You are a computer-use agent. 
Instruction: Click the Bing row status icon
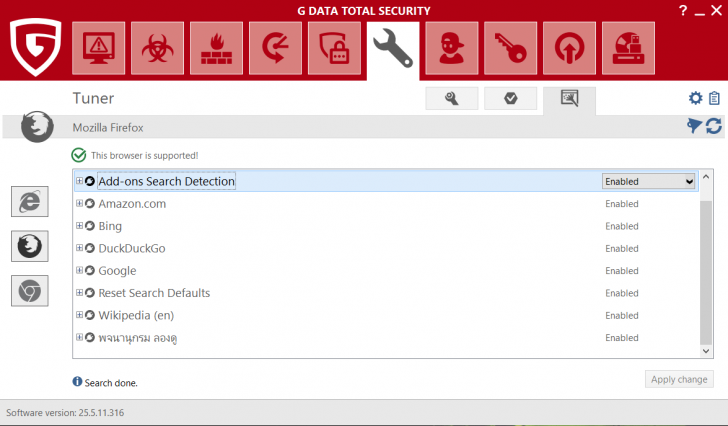click(90, 226)
